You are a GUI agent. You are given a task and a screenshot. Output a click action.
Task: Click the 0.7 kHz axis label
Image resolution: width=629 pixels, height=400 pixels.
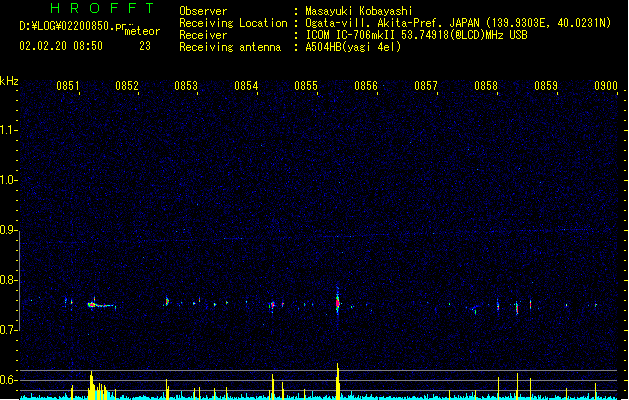point(8,330)
